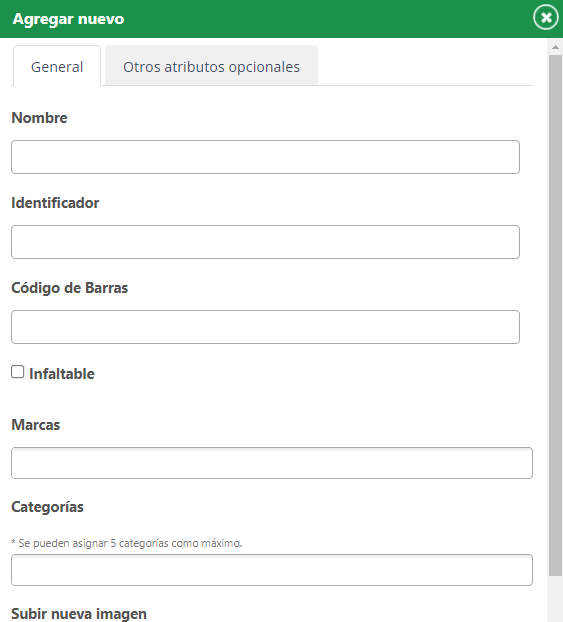Viewport: 563px width, 622px height.
Task: Open the Categorías selection field
Action: [272, 570]
